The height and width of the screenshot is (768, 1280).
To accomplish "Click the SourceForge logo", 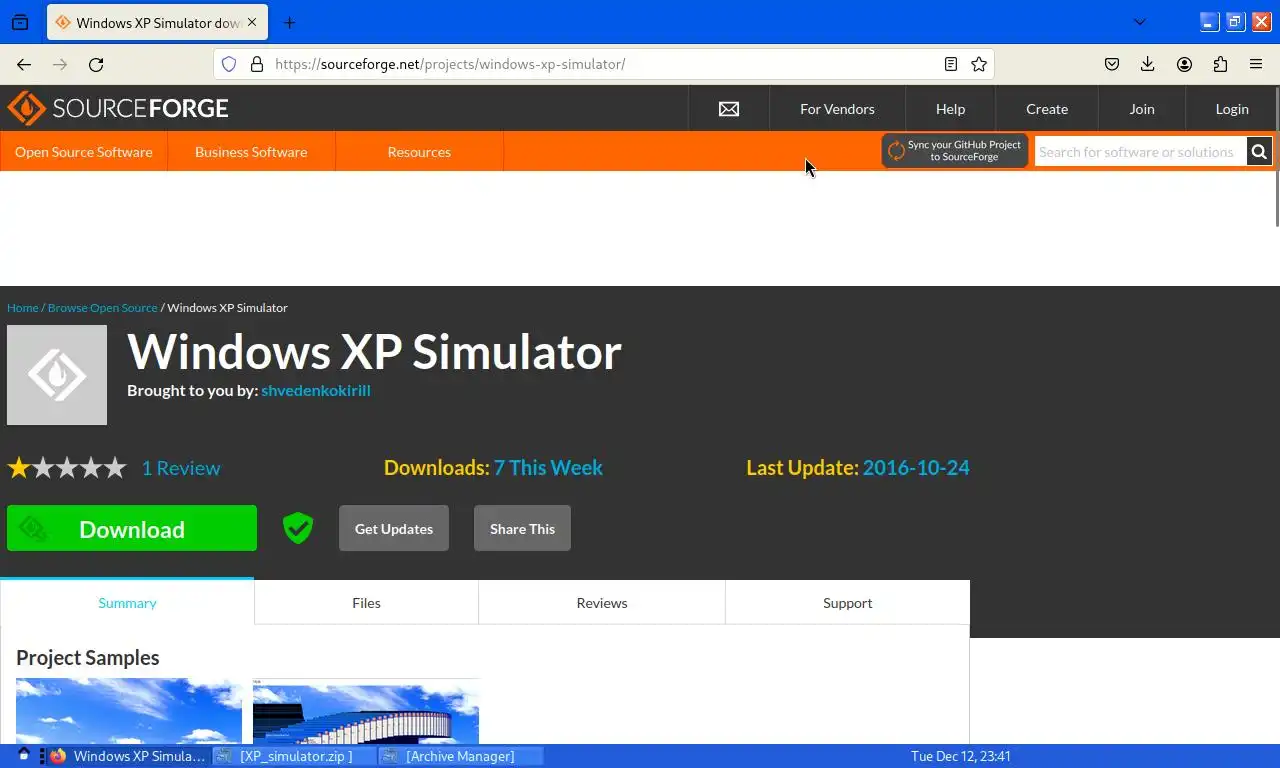I will pyautogui.click(x=118, y=108).
